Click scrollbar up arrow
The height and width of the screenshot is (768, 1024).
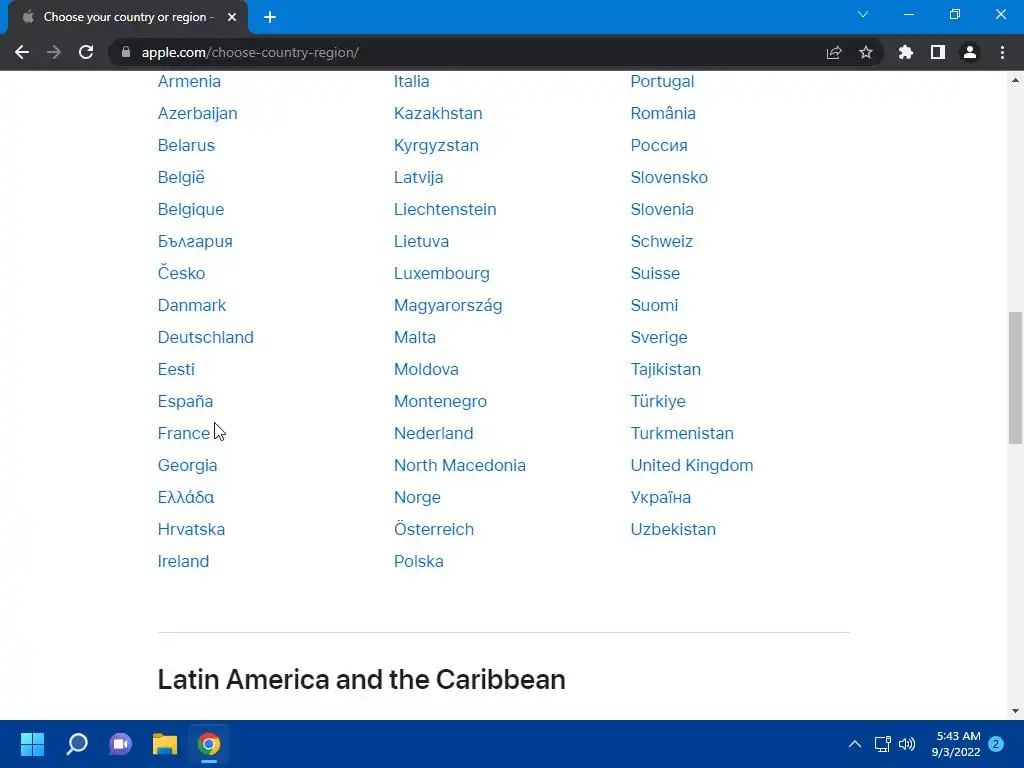(1015, 80)
